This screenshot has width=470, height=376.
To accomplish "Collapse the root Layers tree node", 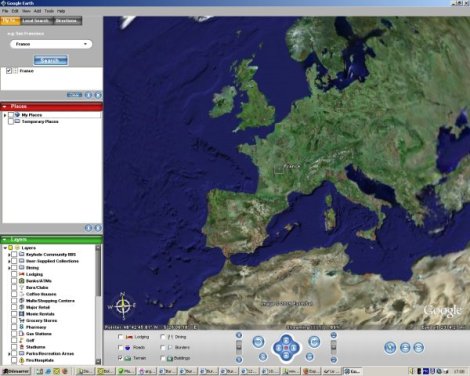I will pyautogui.click(x=5, y=248).
